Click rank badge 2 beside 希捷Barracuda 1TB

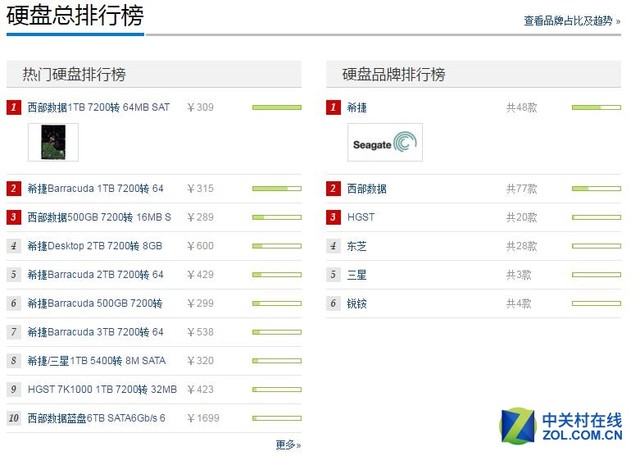click(x=13, y=189)
